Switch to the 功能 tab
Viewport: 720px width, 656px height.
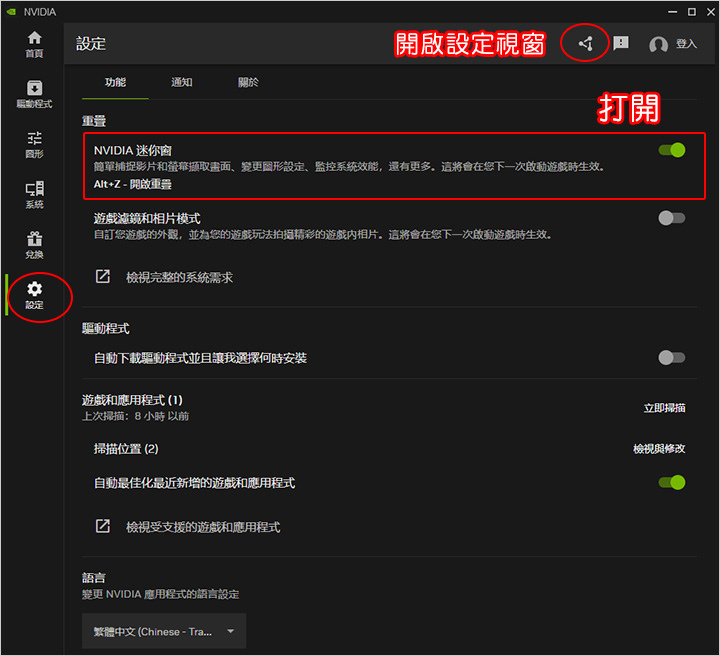coord(115,82)
